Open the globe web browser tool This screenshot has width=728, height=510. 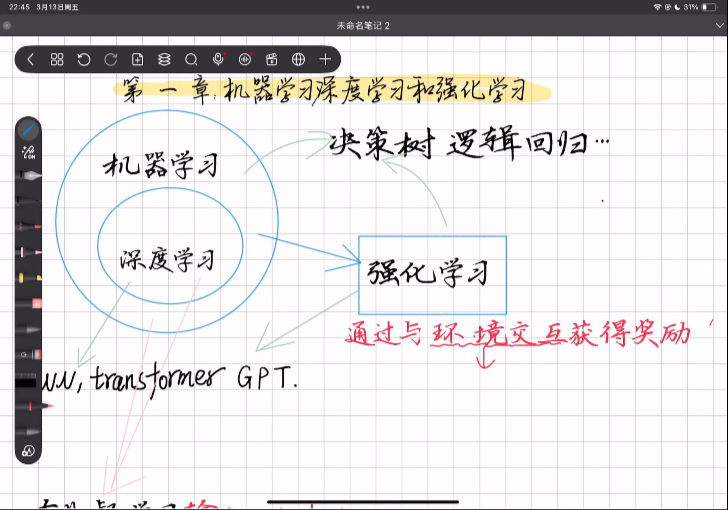click(299, 59)
